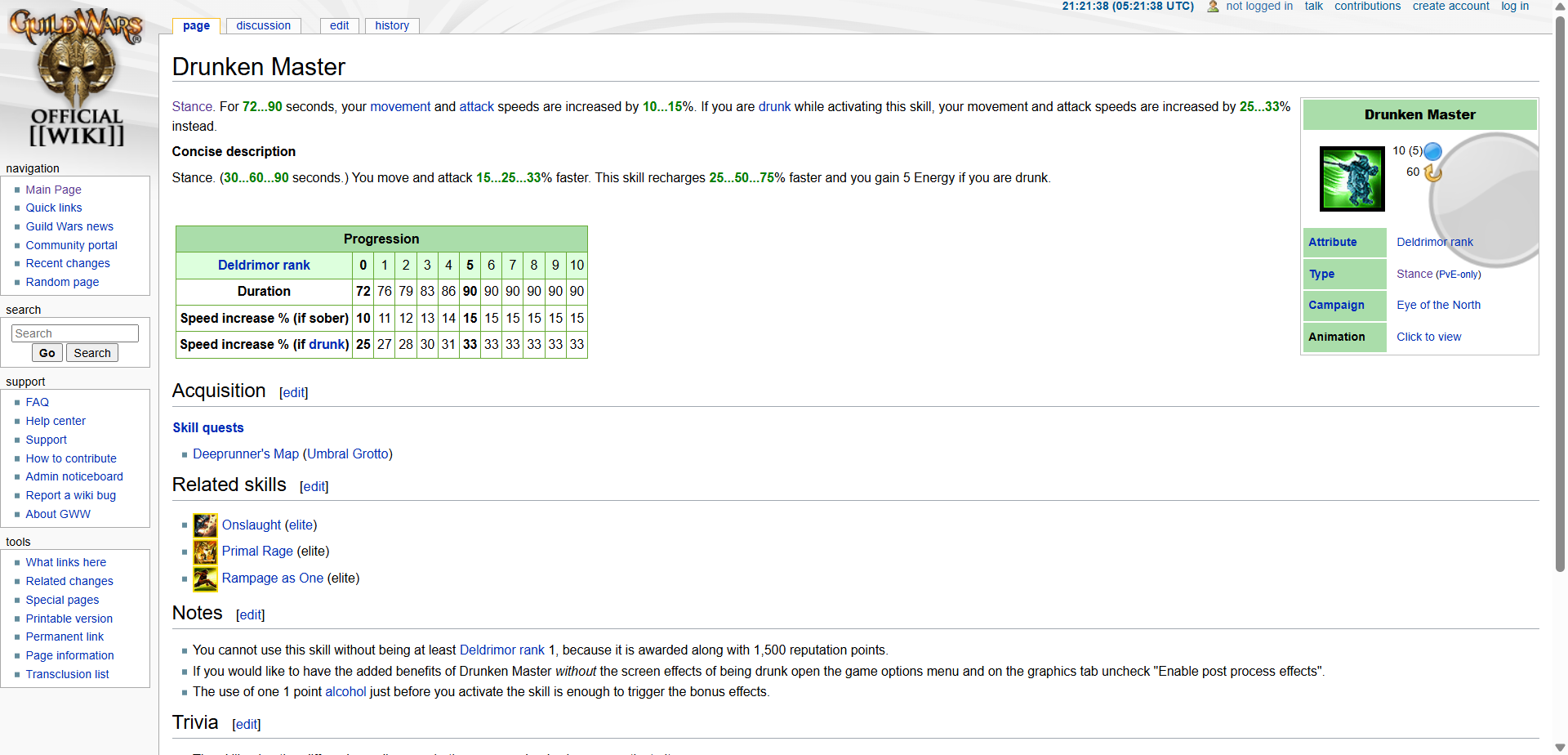This screenshot has width=1568, height=755.
Task: Open contributions link in header
Action: pos(1367,6)
